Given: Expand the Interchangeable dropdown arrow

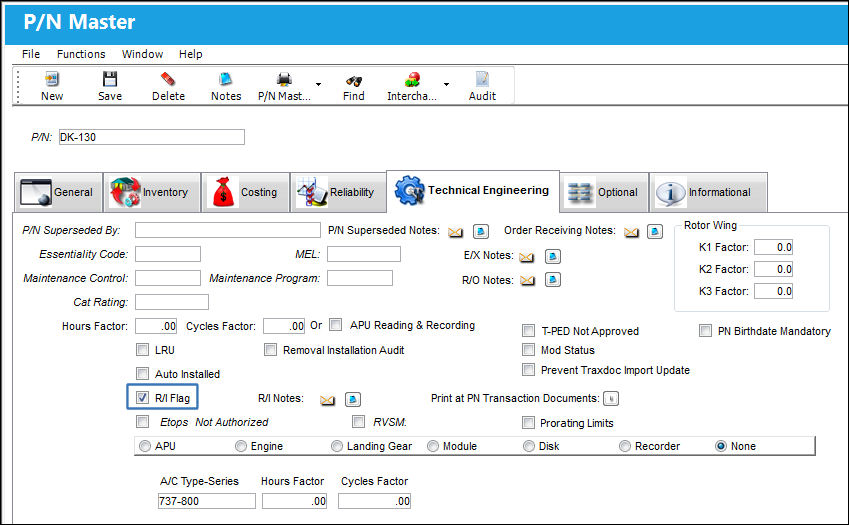Looking at the screenshot, I should (446, 84).
